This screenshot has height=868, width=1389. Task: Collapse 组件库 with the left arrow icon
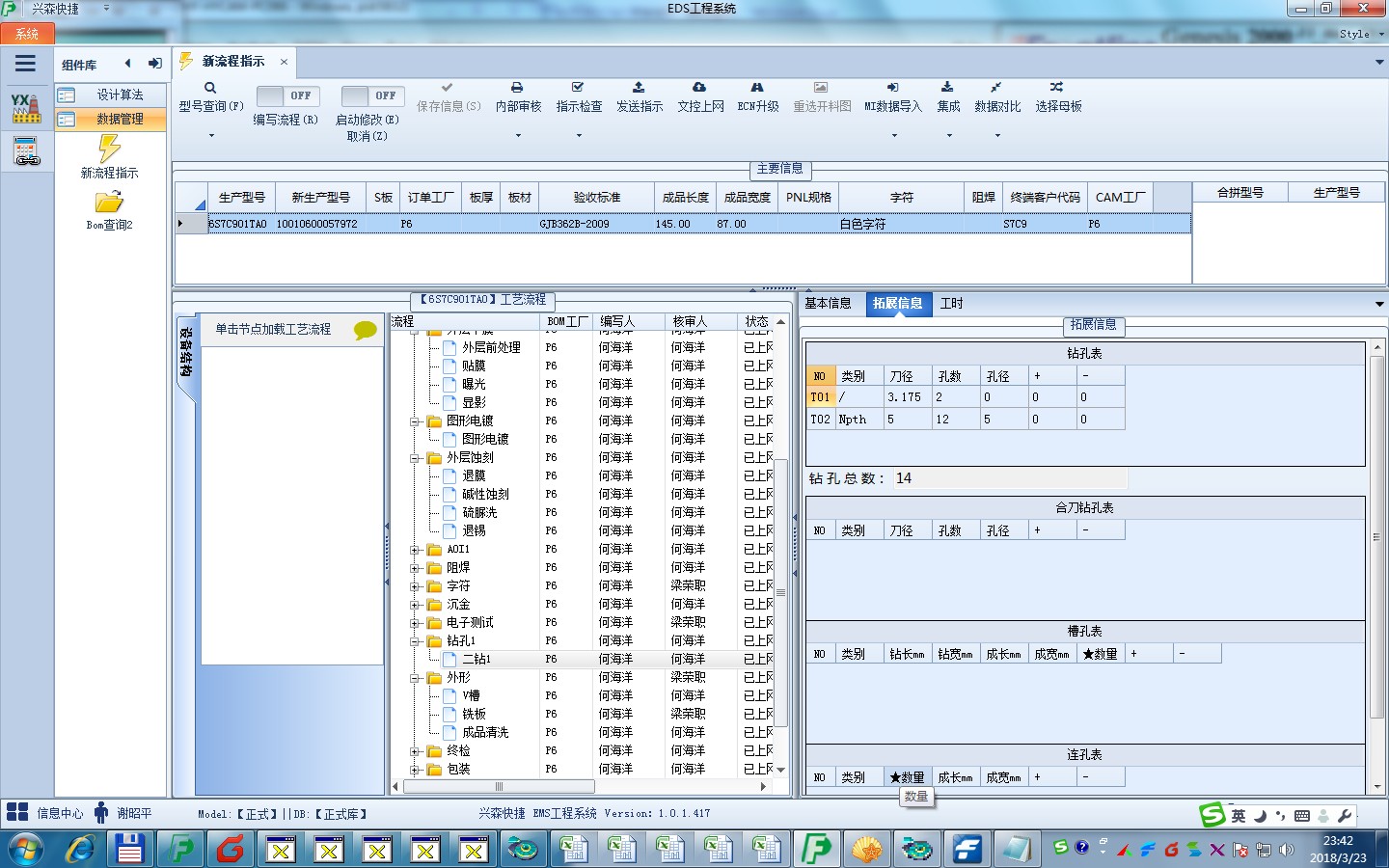coord(127,64)
